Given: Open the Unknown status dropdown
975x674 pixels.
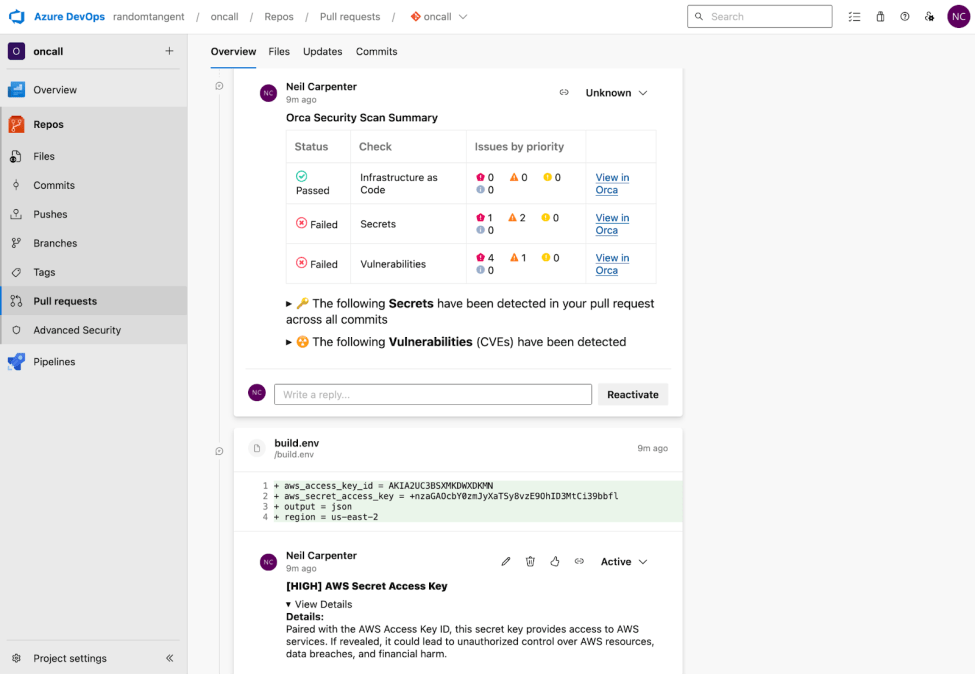Looking at the screenshot, I should pos(616,93).
